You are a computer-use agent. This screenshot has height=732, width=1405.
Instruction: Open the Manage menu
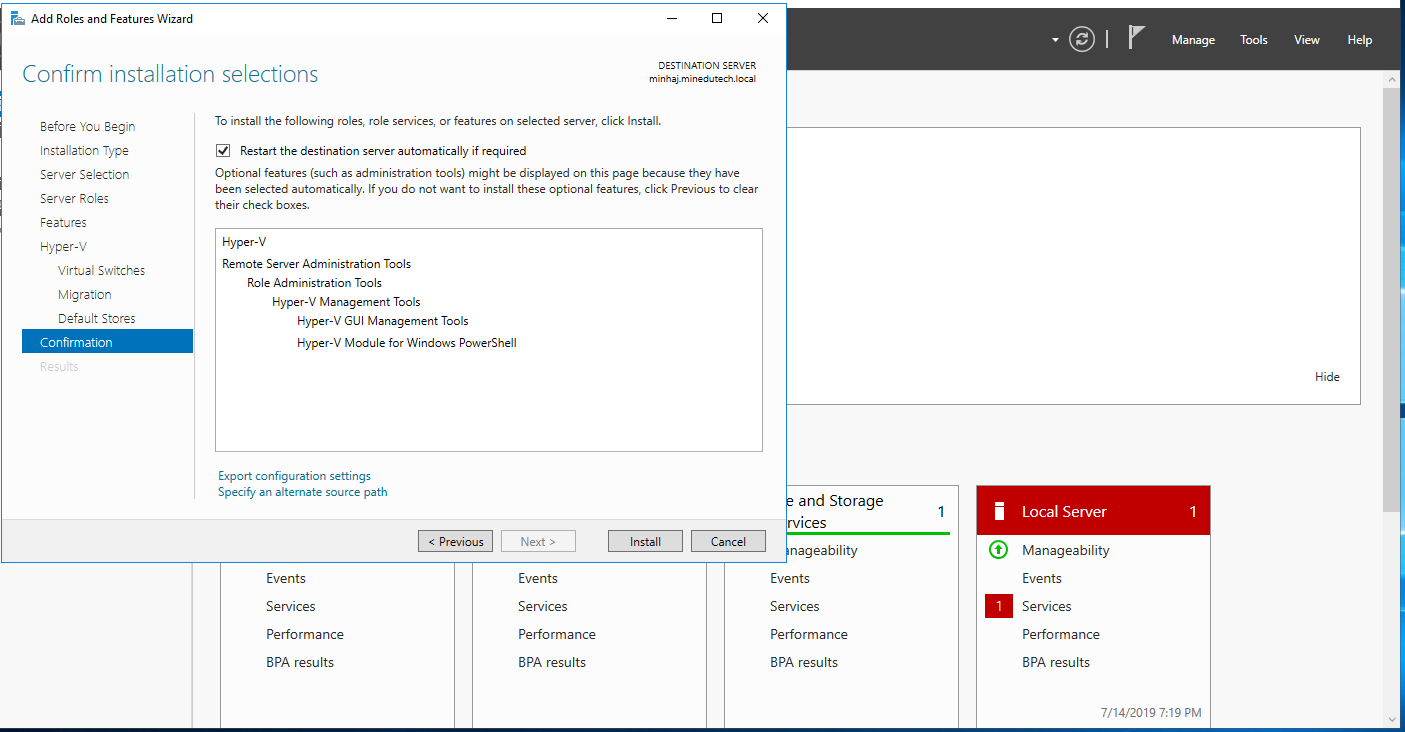1193,40
